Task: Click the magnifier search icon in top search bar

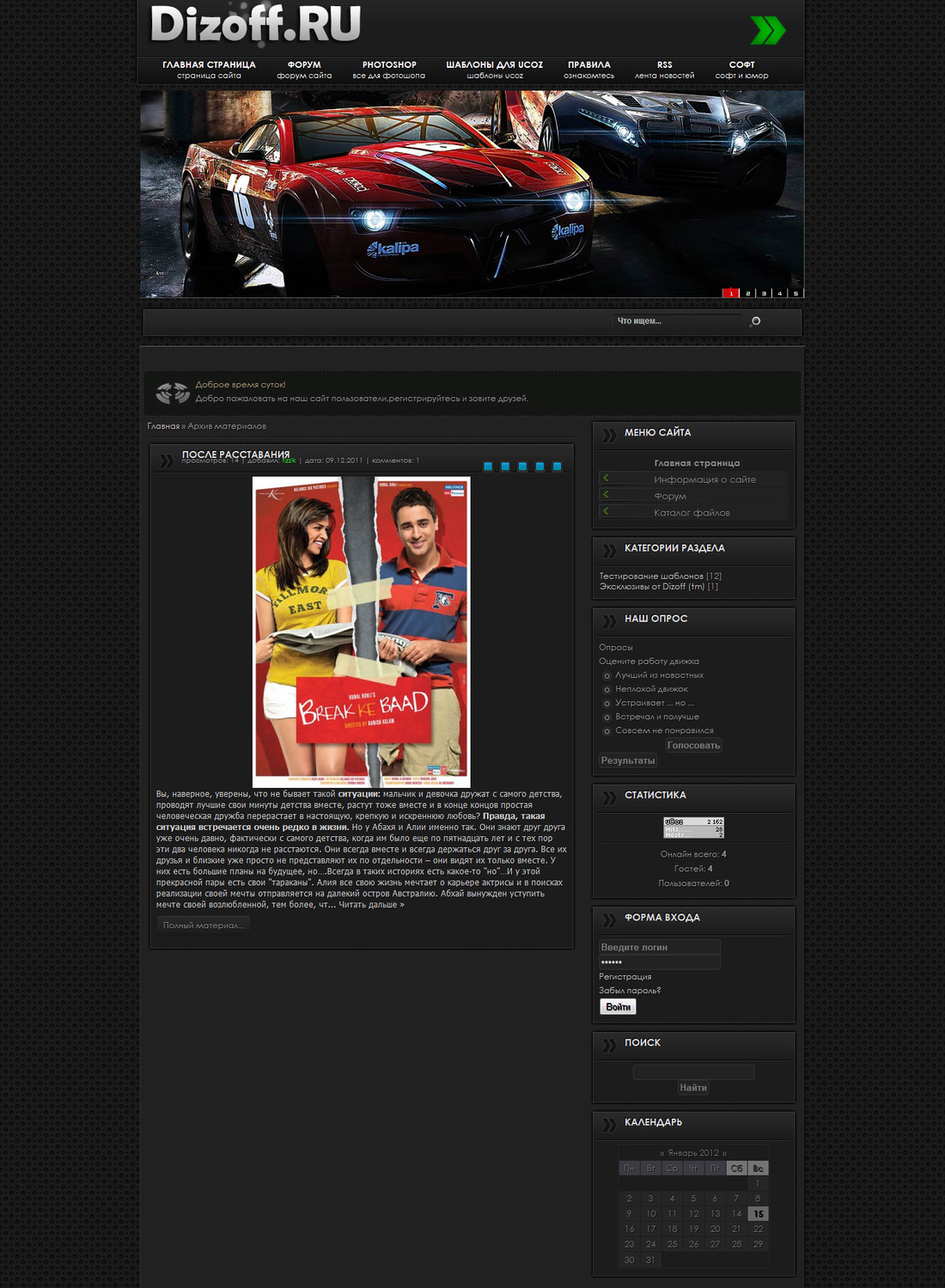Action: pos(754,320)
